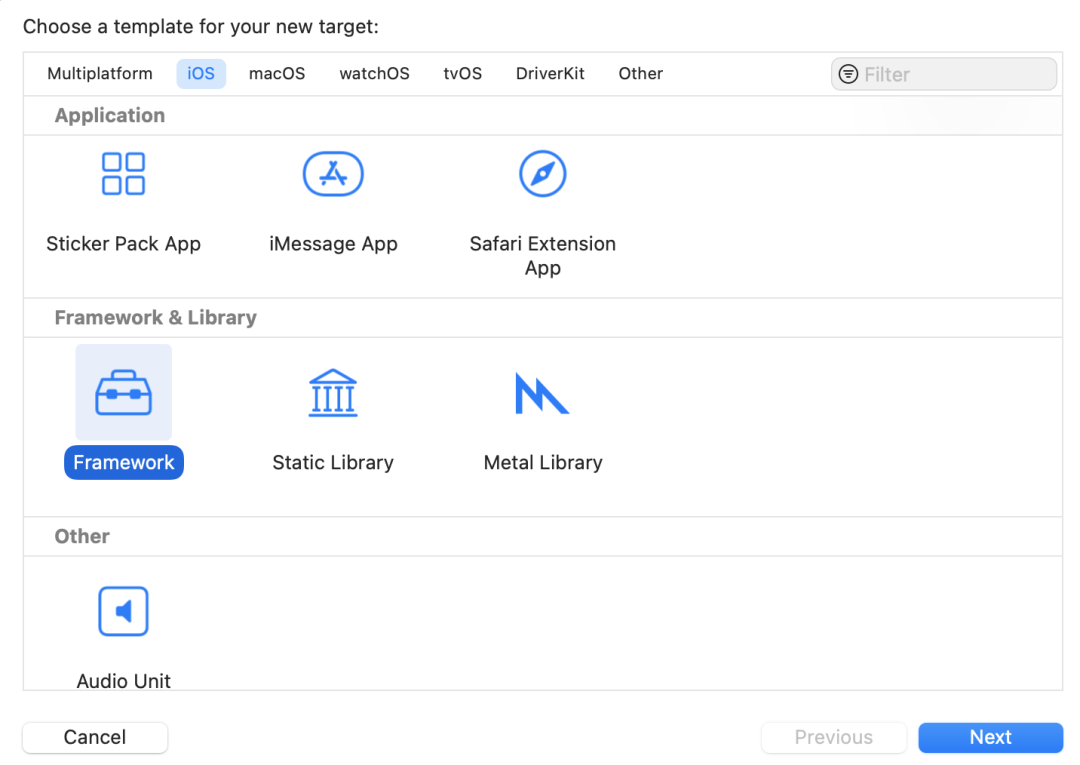The image size is (1080, 765).
Task: Switch to the watchOS tab
Action: pyautogui.click(x=375, y=74)
